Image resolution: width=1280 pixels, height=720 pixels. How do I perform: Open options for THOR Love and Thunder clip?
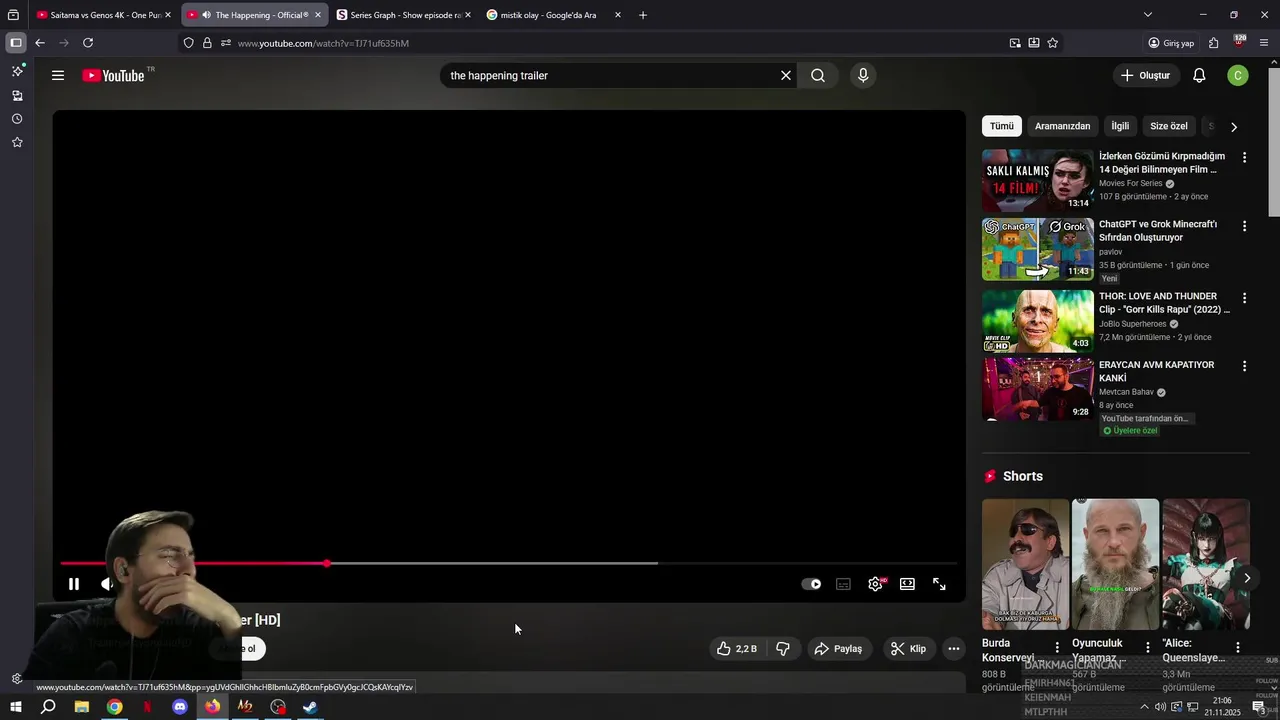(x=1244, y=298)
